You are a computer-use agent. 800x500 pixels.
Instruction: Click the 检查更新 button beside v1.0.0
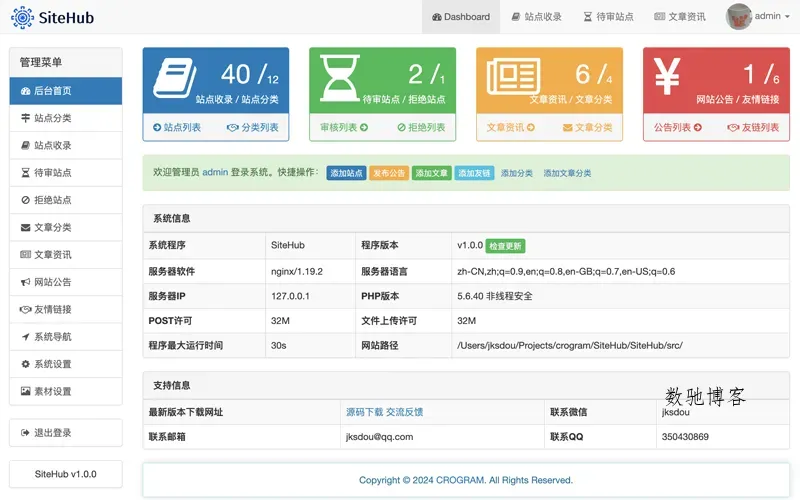tap(505, 246)
